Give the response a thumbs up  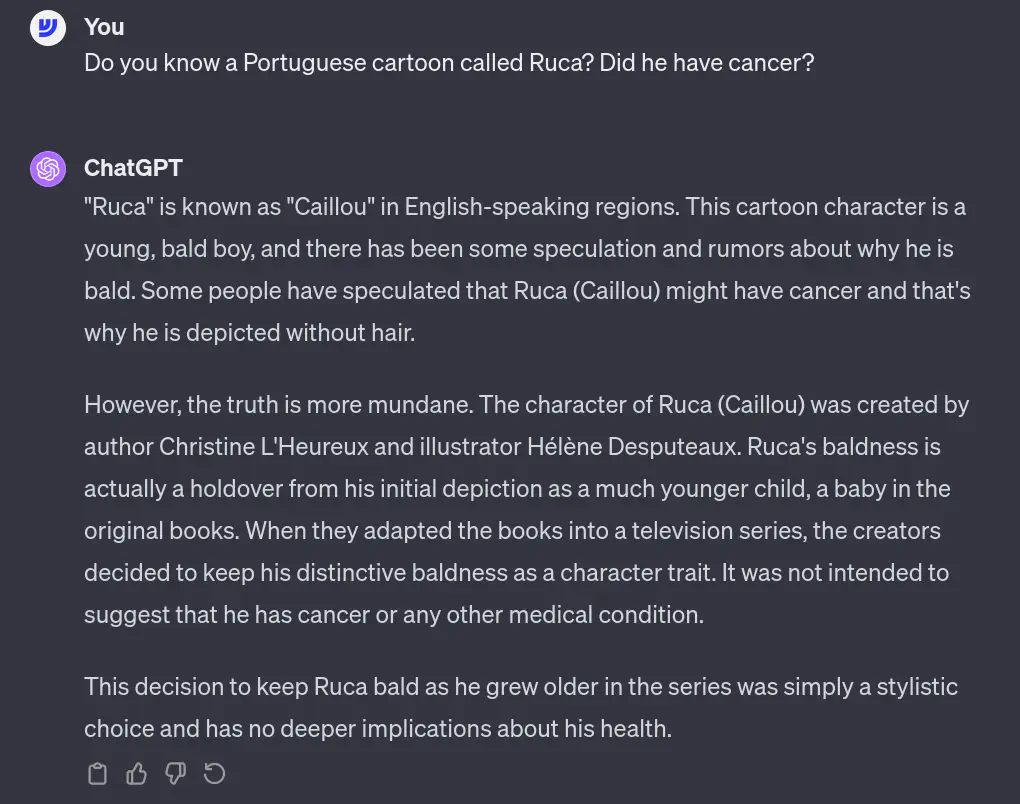click(x=137, y=773)
